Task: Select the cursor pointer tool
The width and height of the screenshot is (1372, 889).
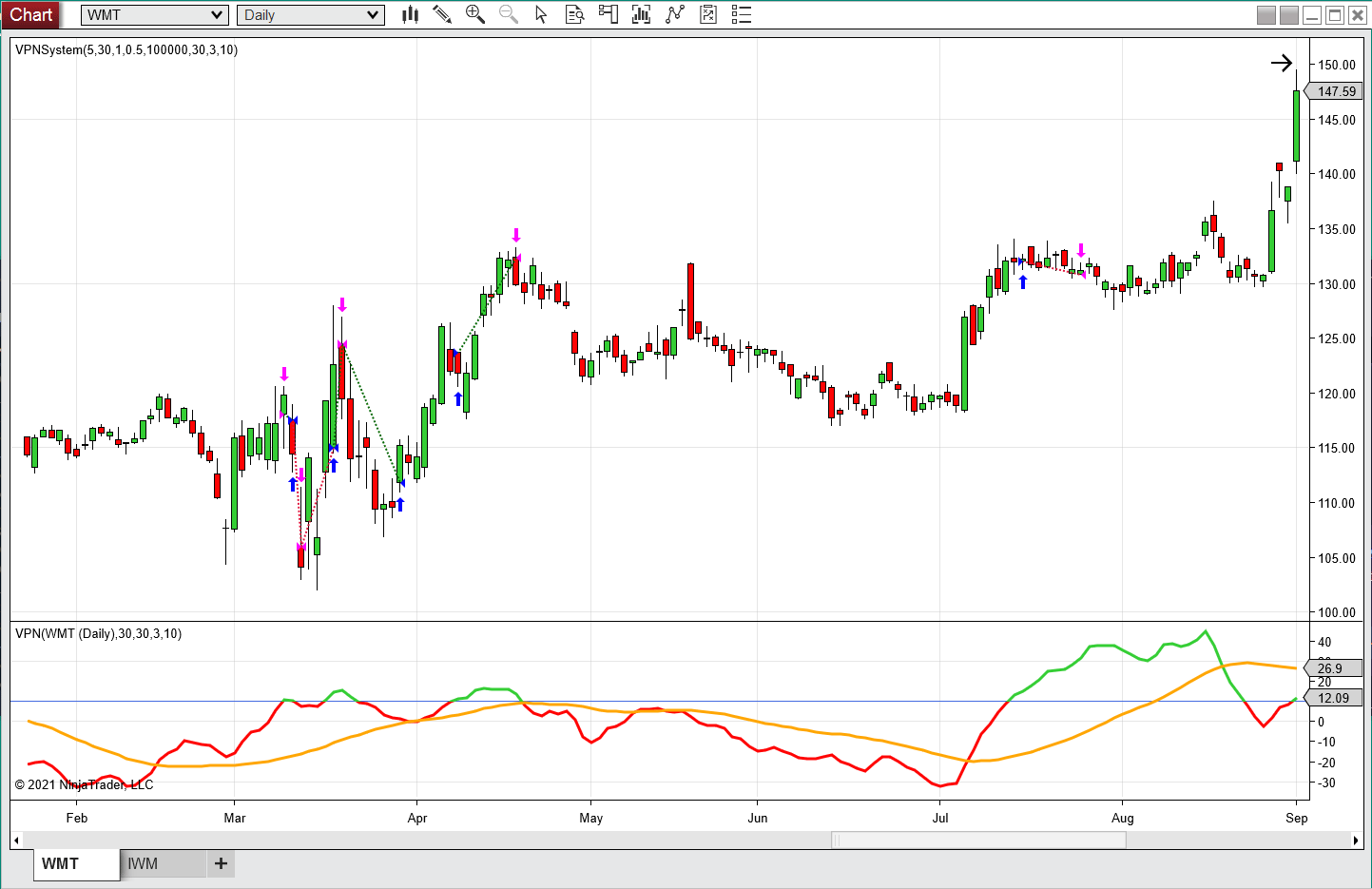Action: pos(541,14)
